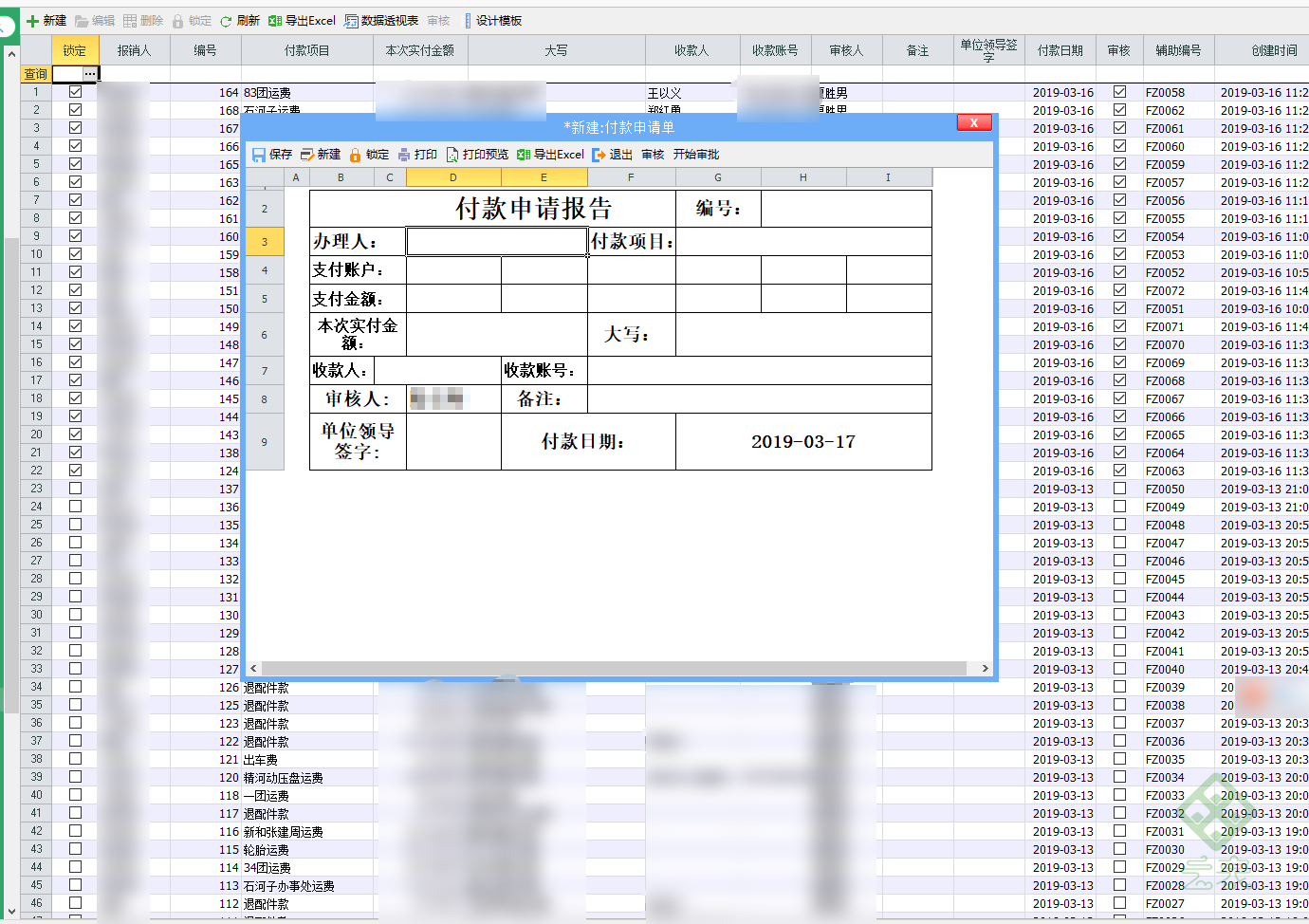Viewport: 1309px width, 924px height.
Task: Click the 锁定 padlock icon in main toolbar
Action: (178, 21)
